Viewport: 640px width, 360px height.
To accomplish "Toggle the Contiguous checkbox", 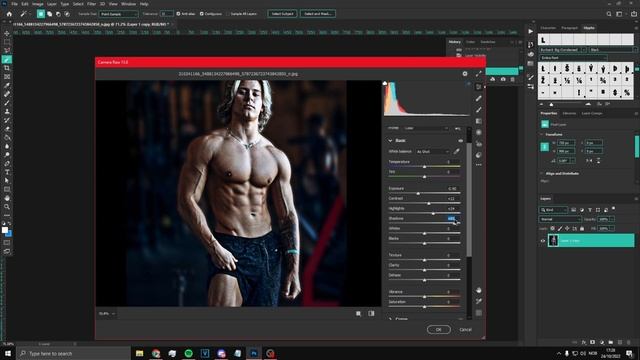I will [202, 14].
